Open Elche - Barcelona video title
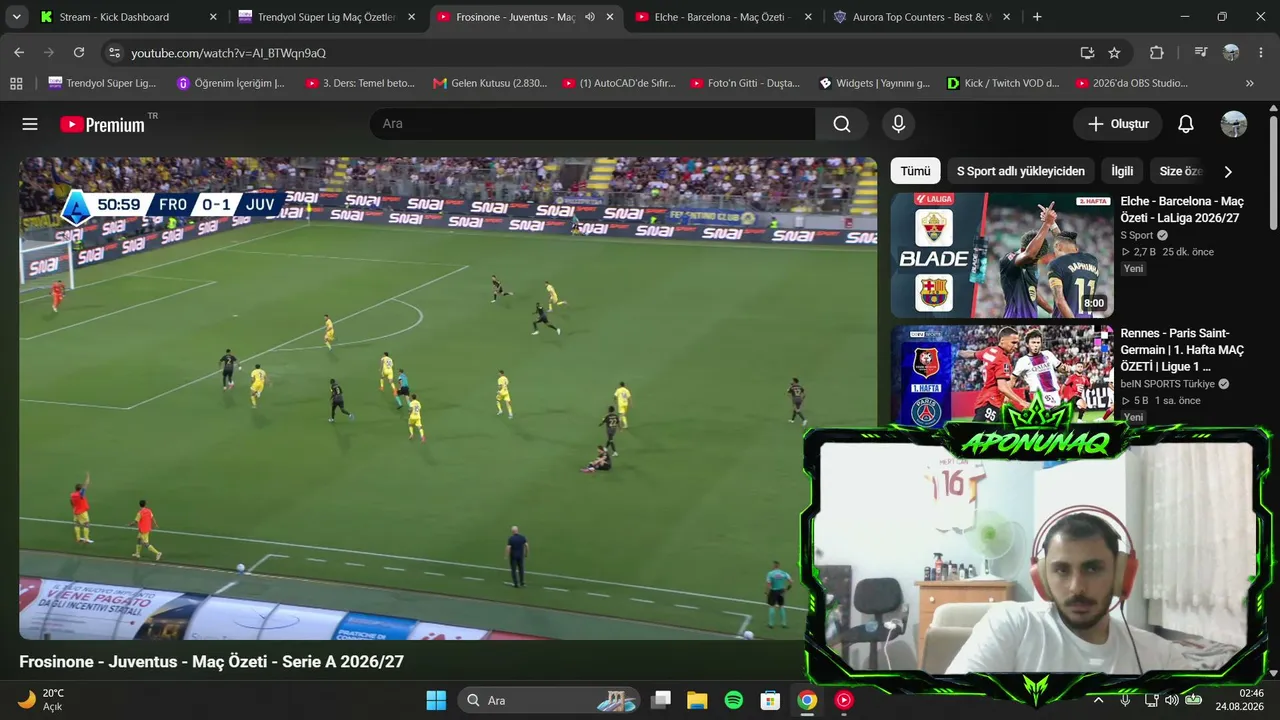Screen dimensions: 1280x720 (1182, 209)
